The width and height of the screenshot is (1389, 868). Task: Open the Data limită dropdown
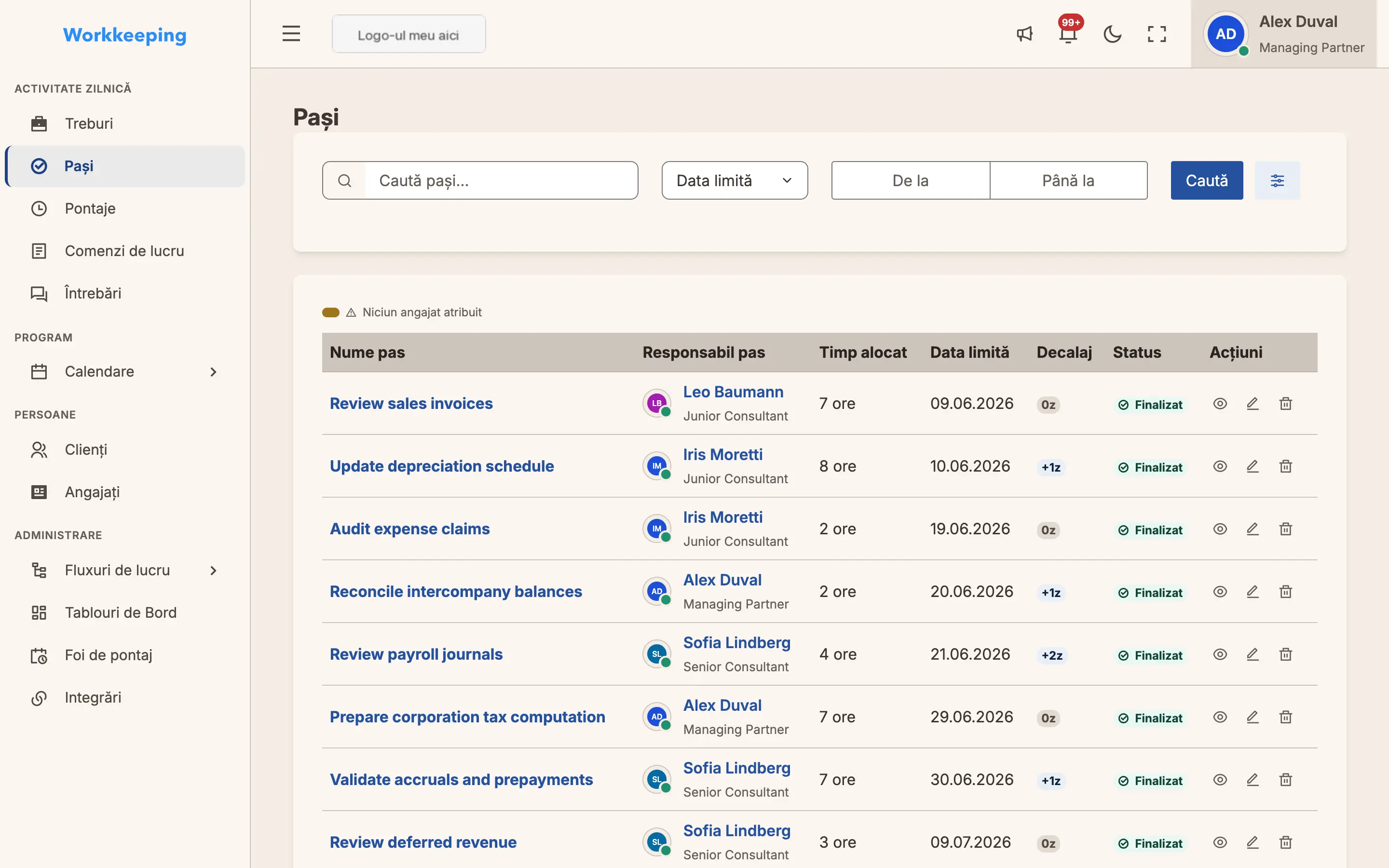coord(734,180)
